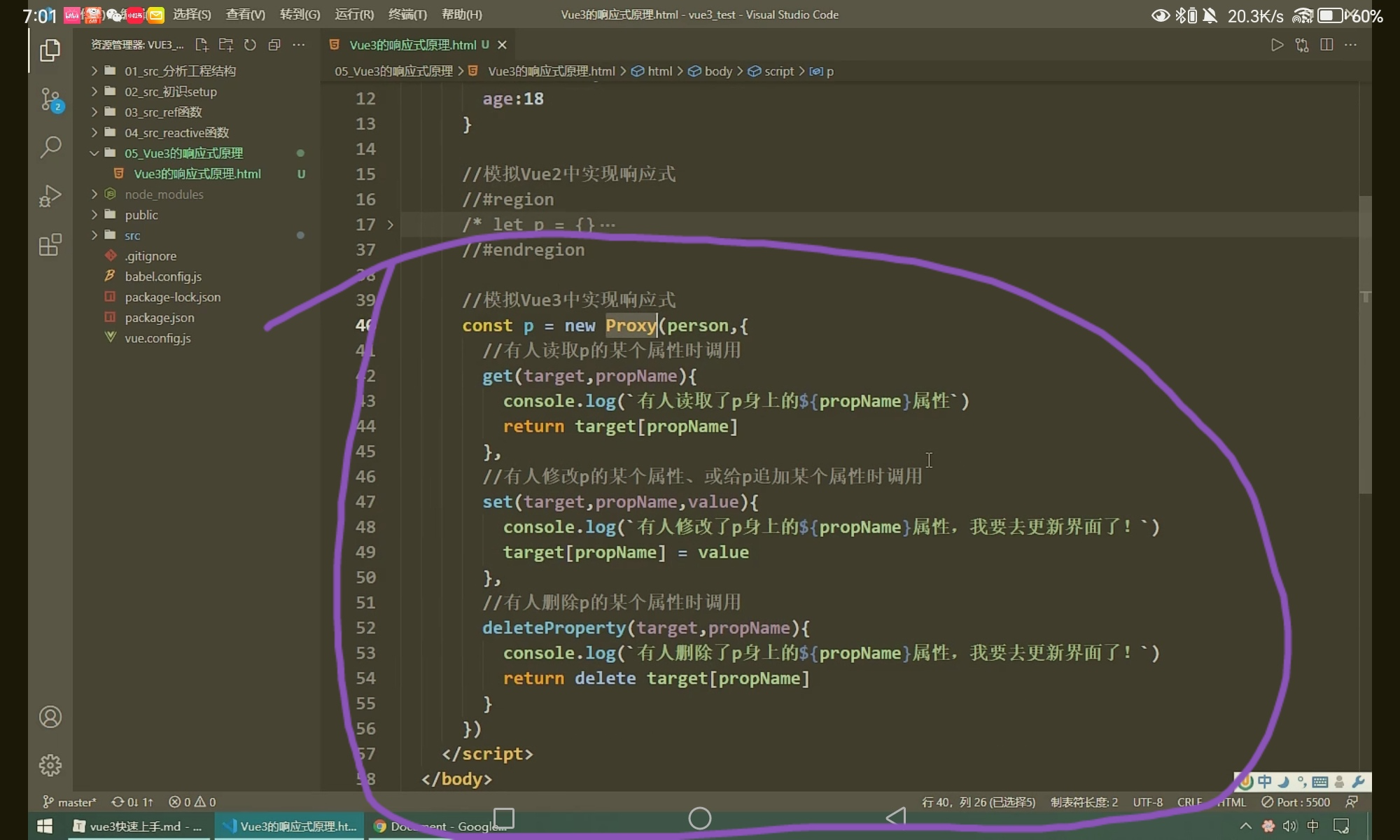This screenshot has width=1400, height=840.
Task: Open Run and Debug view
Action: (50, 196)
